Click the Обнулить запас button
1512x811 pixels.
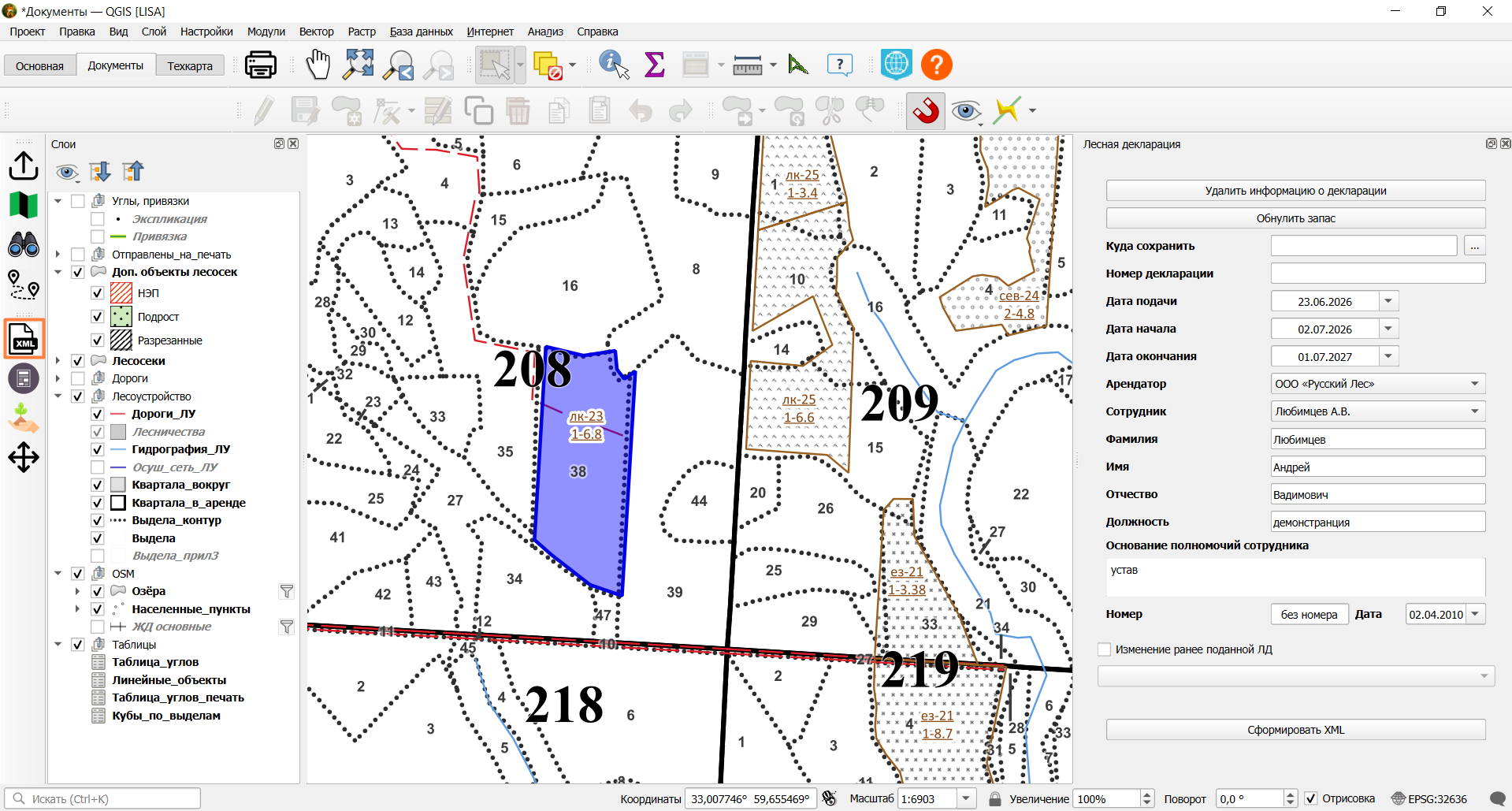[1295, 218]
